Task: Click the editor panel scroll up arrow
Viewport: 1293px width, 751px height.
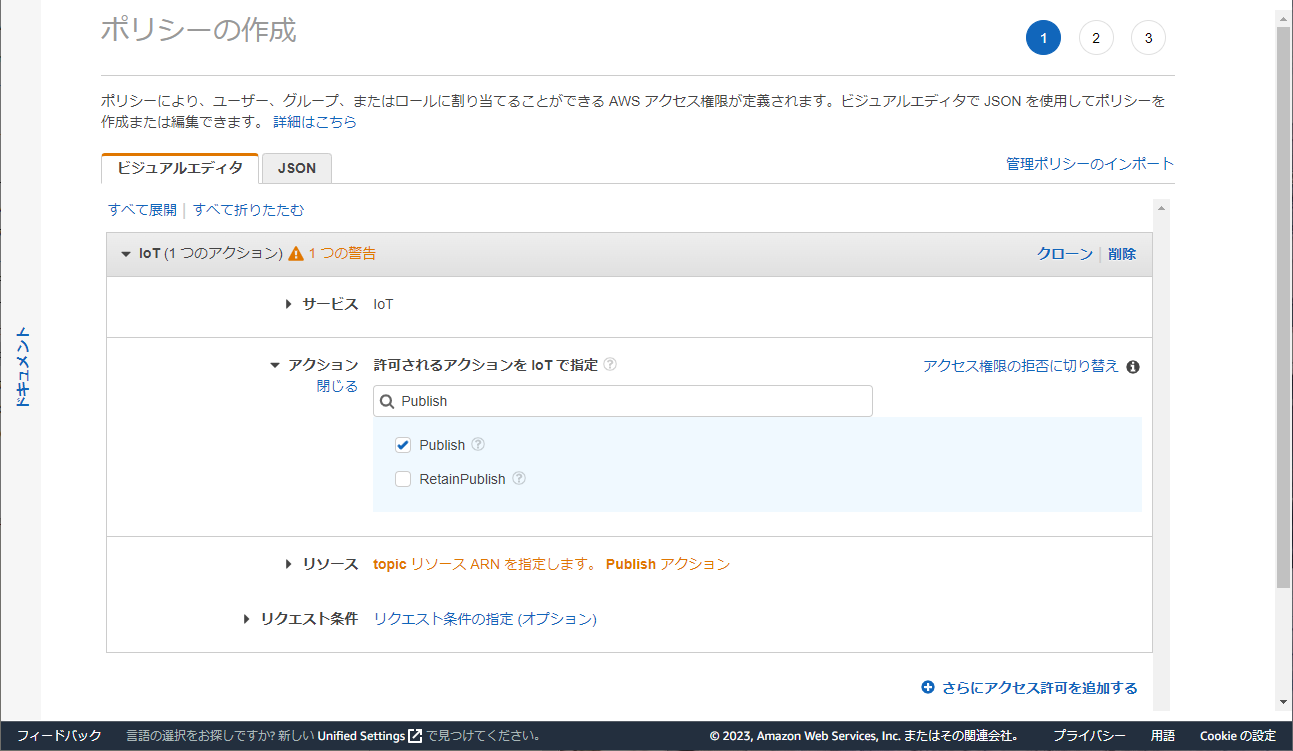Action: pos(1161,207)
